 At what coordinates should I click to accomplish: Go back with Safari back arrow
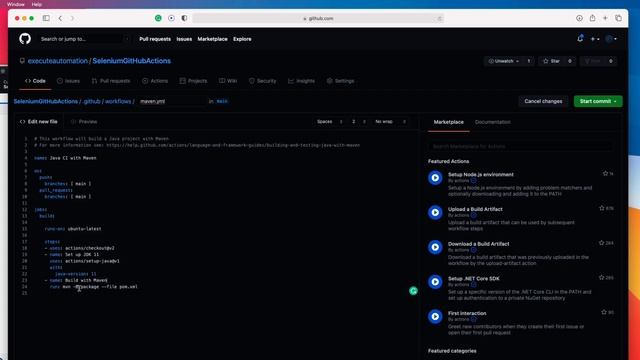click(x=60, y=18)
